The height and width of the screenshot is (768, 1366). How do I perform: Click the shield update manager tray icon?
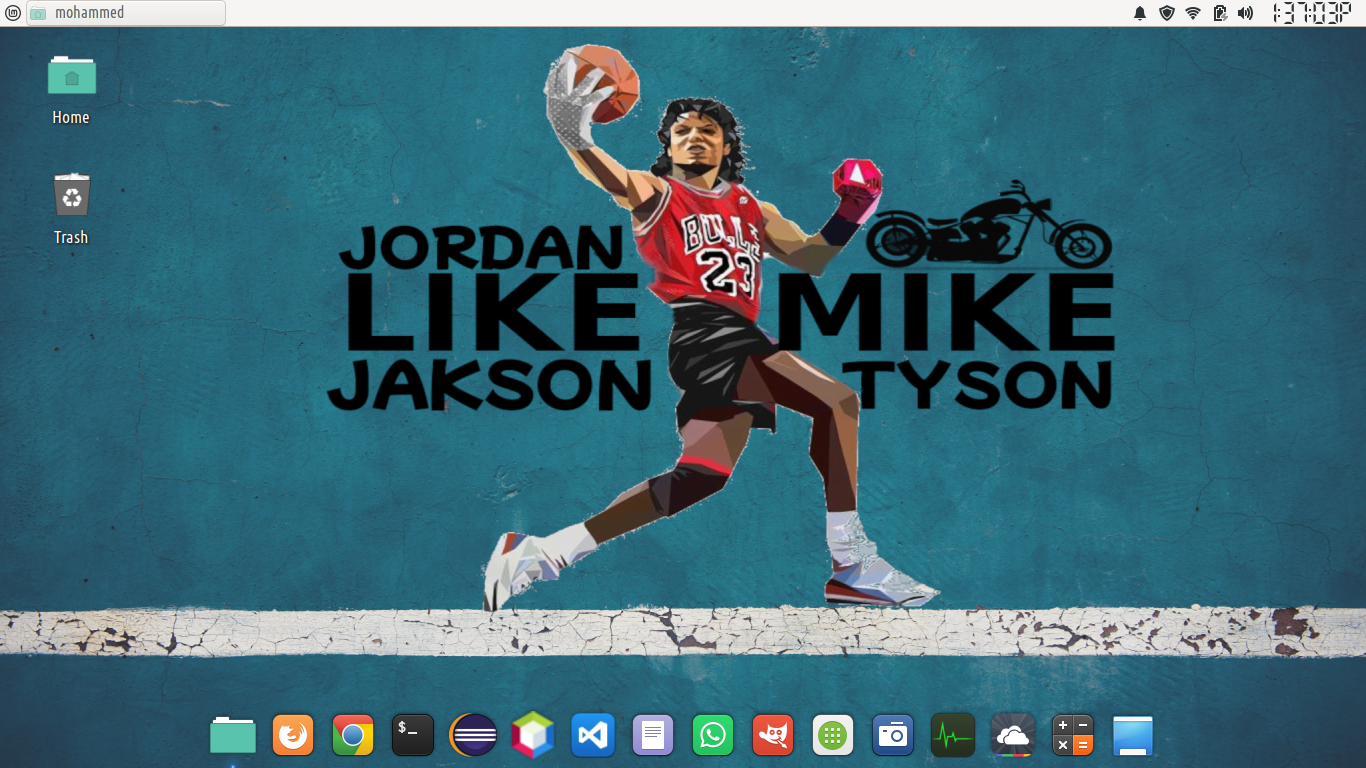1166,13
